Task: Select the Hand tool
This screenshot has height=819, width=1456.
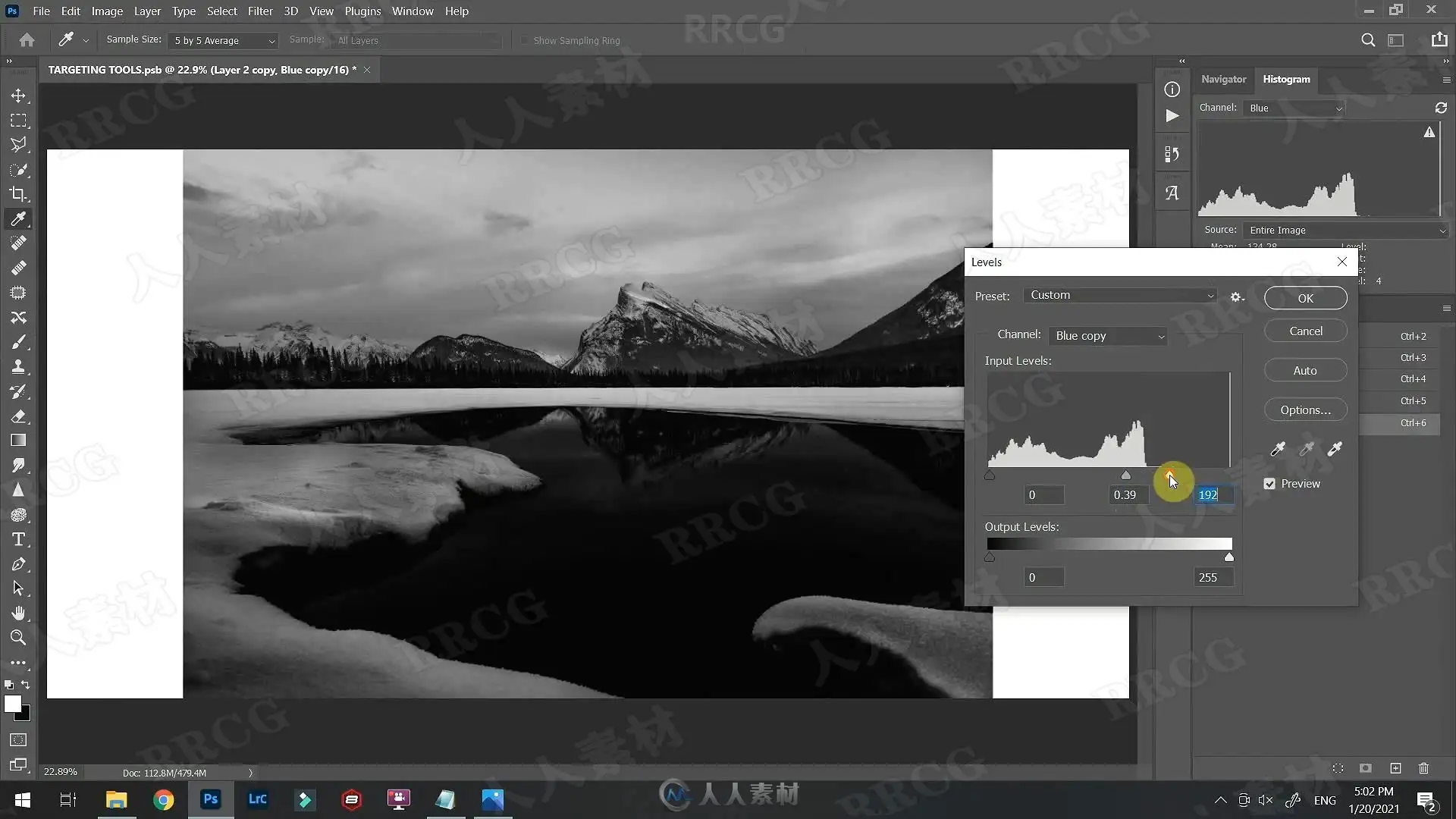Action: click(x=19, y=613)
